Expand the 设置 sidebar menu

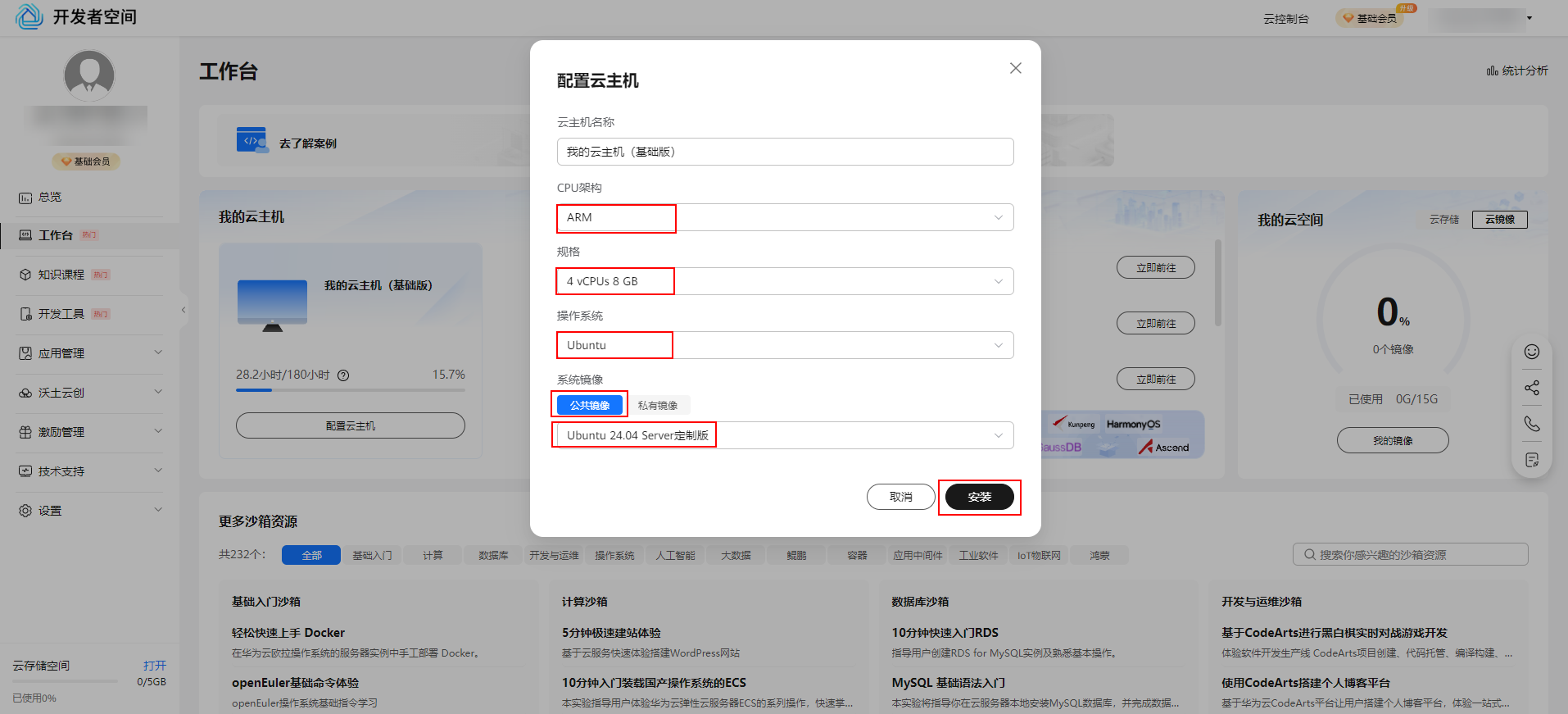click(158, 510)
